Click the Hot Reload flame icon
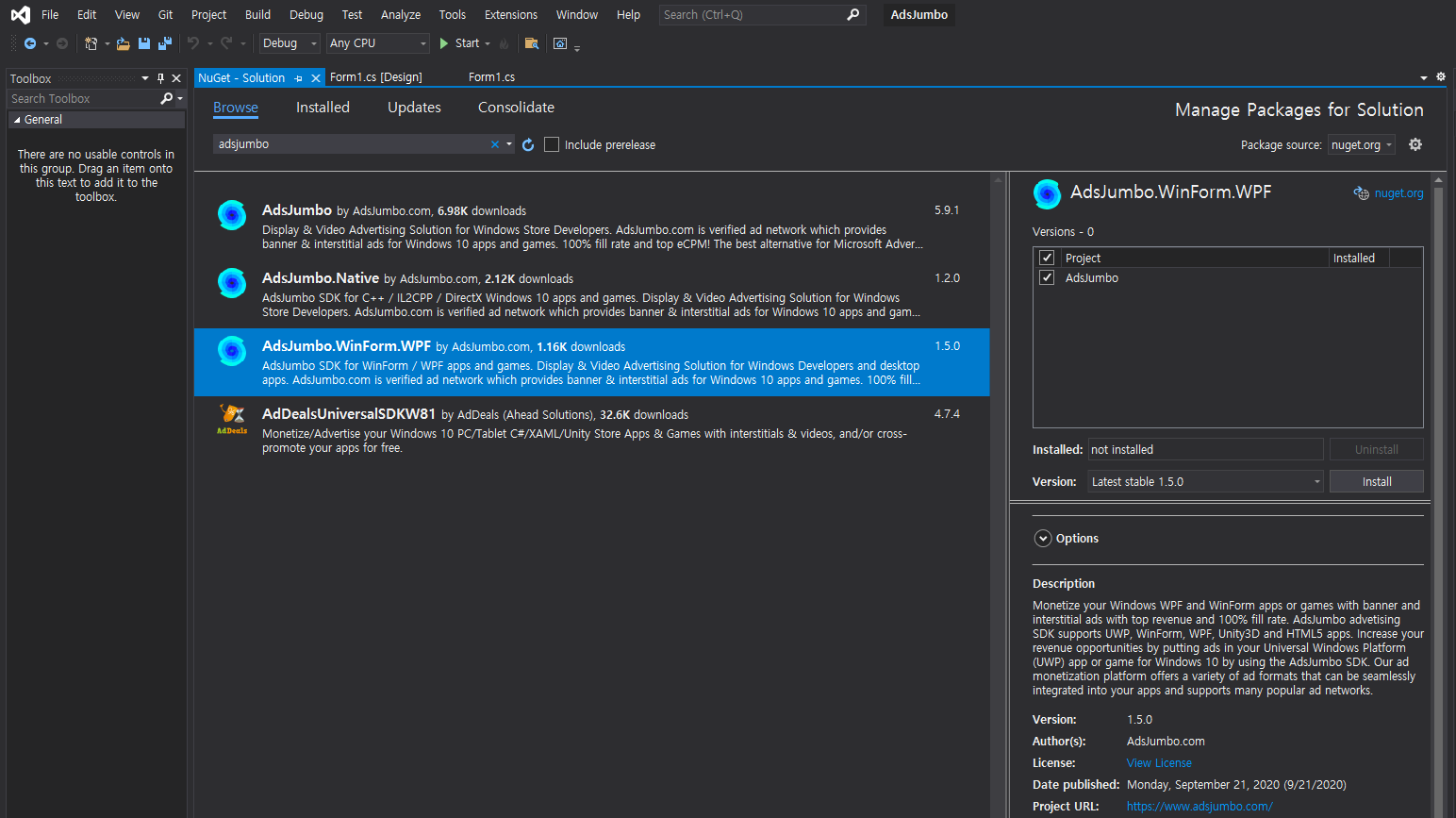The width and height of the screenshot is (1456, 818). [x=504, y=43]
